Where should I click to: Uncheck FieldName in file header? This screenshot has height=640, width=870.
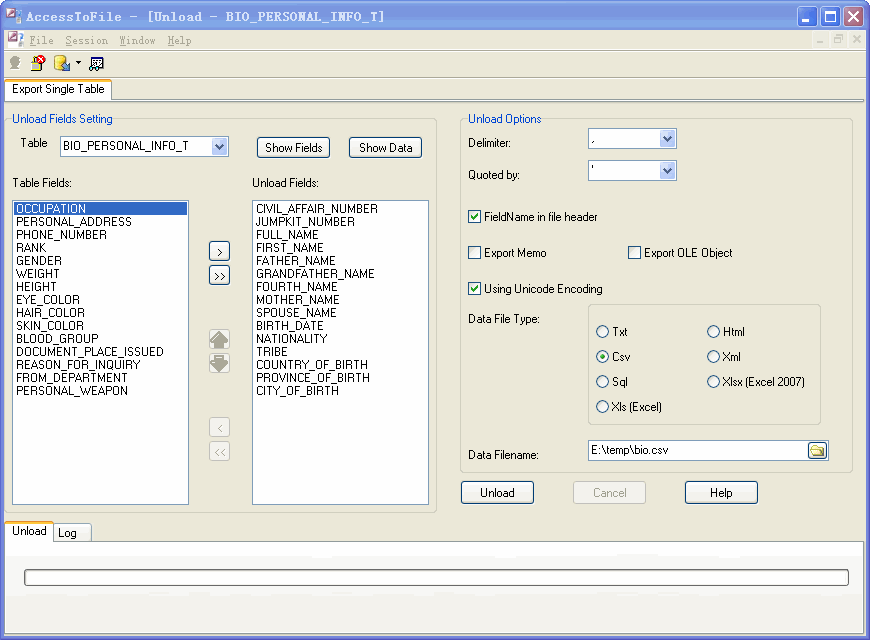pos(474,216)
